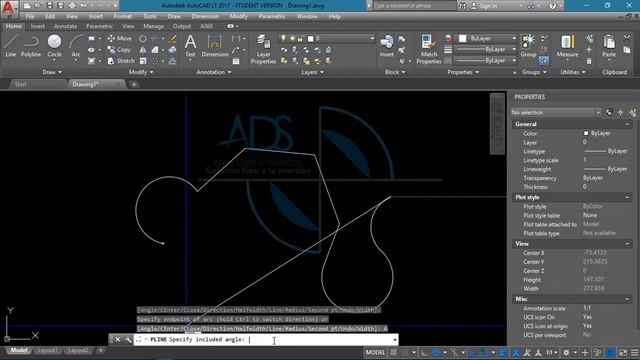Select the Line tool
The height and width of the screenshot is (360, 640).
click(x=11, y=46)
